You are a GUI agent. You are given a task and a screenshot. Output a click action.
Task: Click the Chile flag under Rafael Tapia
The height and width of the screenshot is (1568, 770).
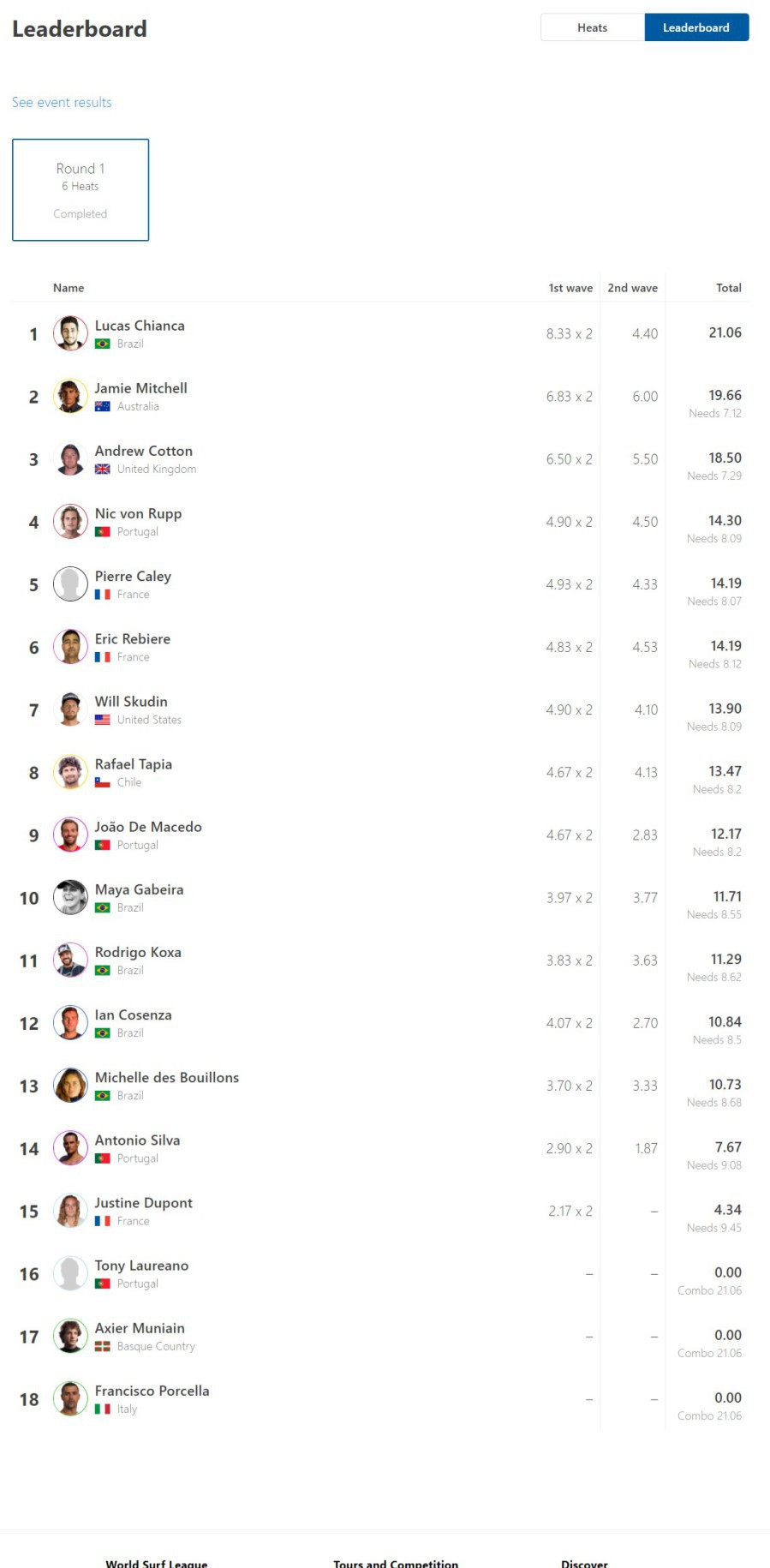point(103,782)
